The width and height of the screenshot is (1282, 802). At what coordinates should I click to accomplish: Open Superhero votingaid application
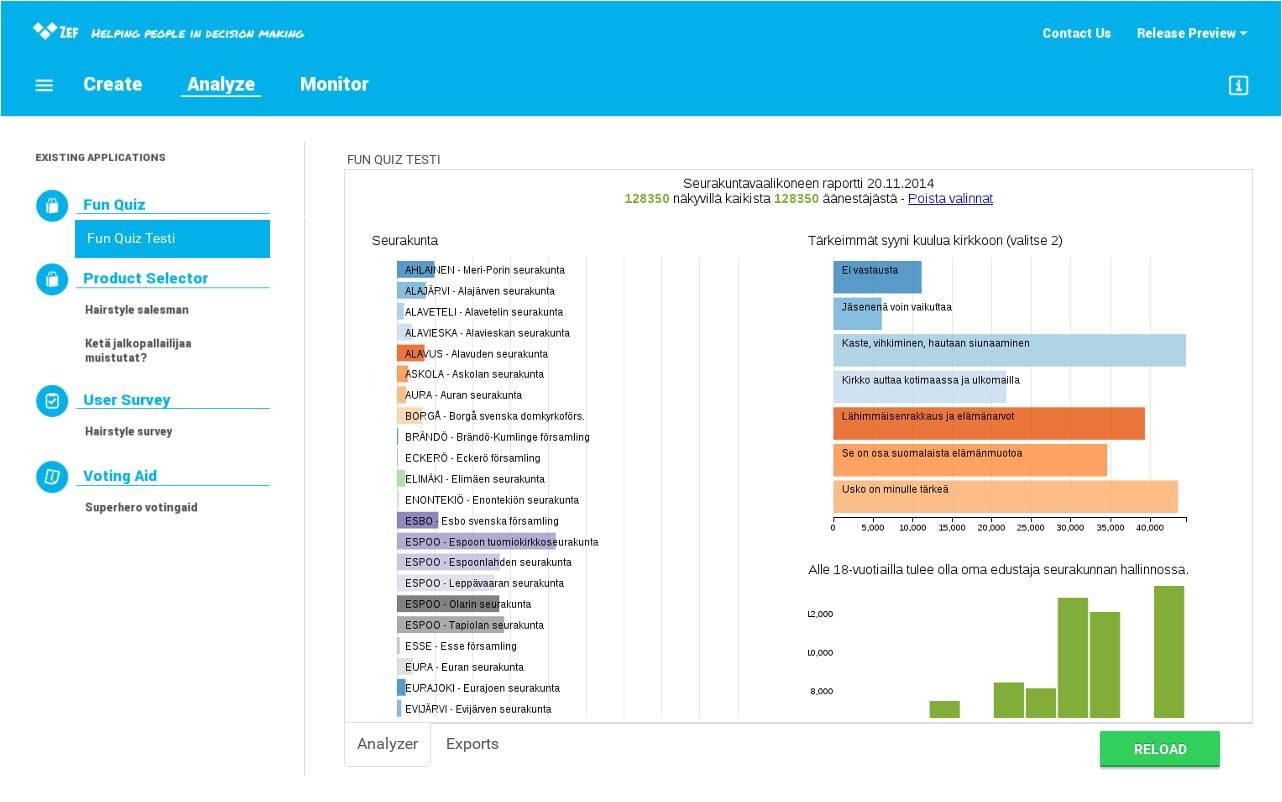pyautogui.click(x=141, y=508)
